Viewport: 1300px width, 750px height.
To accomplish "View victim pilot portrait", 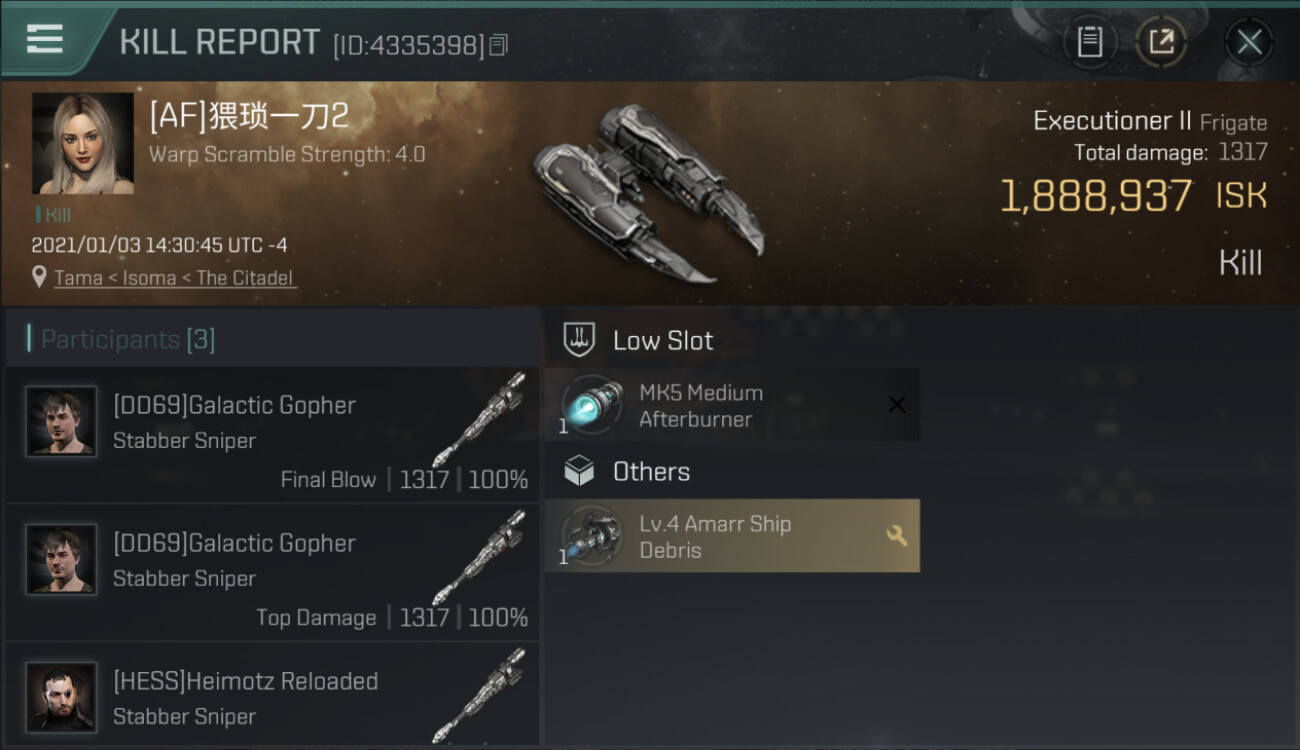I will (x=83, y=143).
